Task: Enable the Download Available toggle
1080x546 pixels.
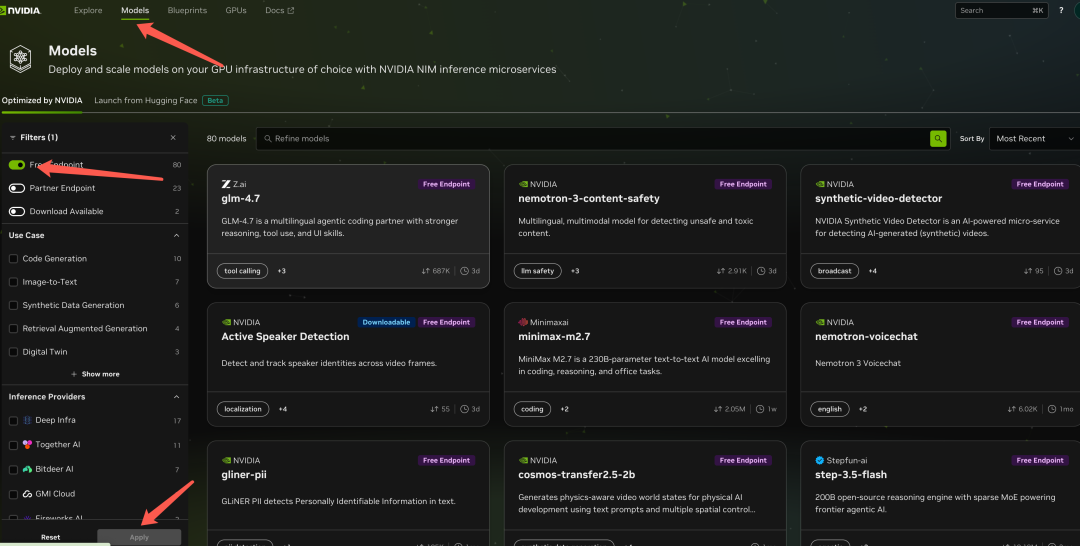Action: (x=17, y=211)
